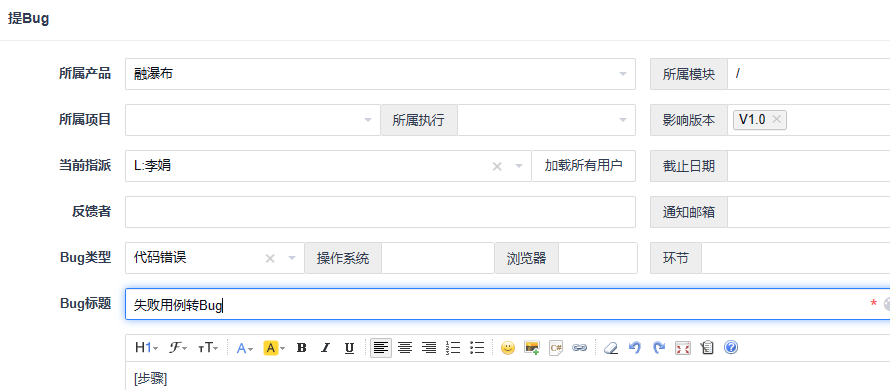890x390 pixels.
Task: Click the underline formatting icon
Action: click(x=350, y=348)
